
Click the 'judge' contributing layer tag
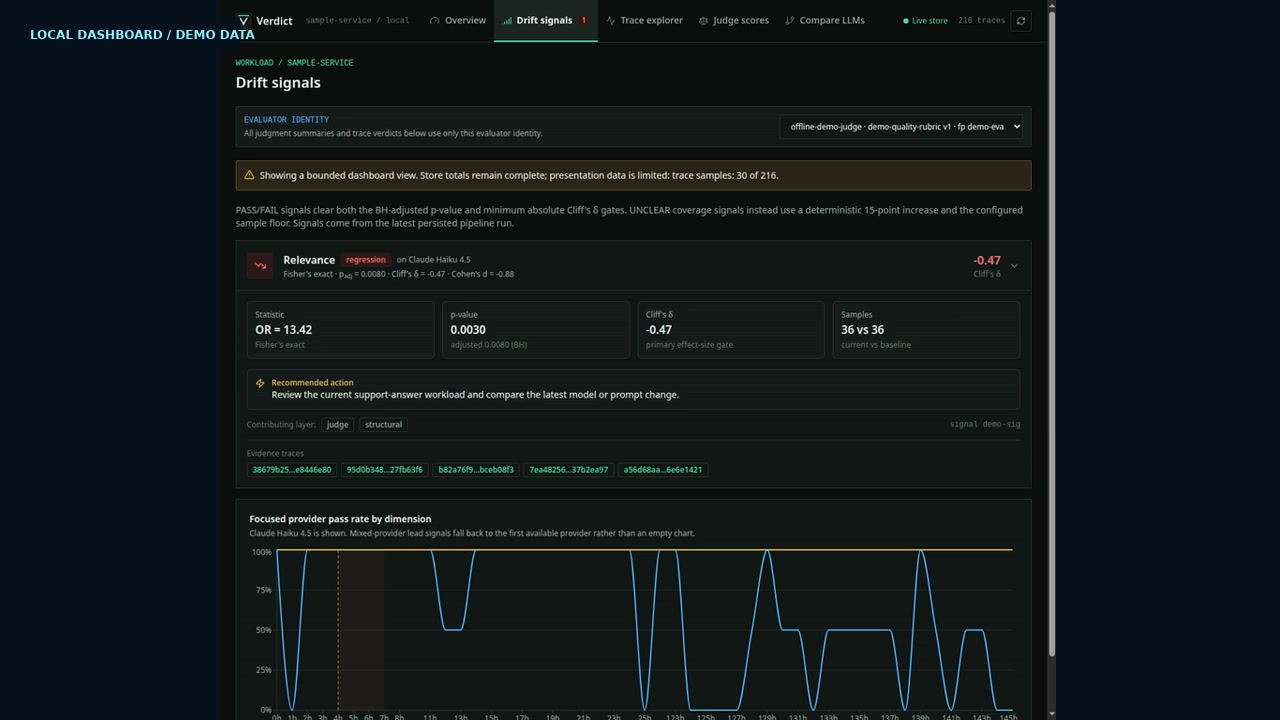pos(338,424)
